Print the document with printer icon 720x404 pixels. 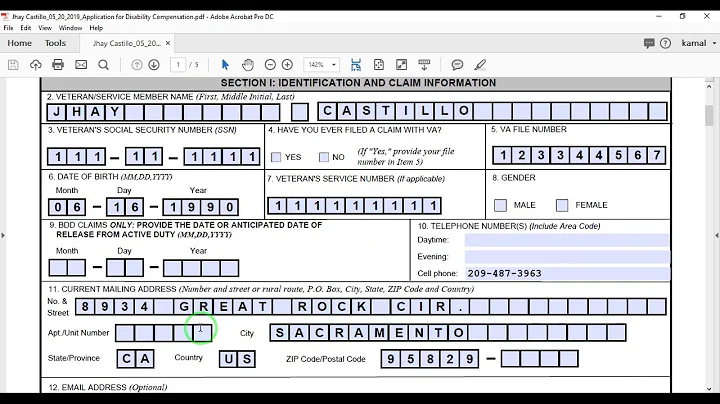58,65
